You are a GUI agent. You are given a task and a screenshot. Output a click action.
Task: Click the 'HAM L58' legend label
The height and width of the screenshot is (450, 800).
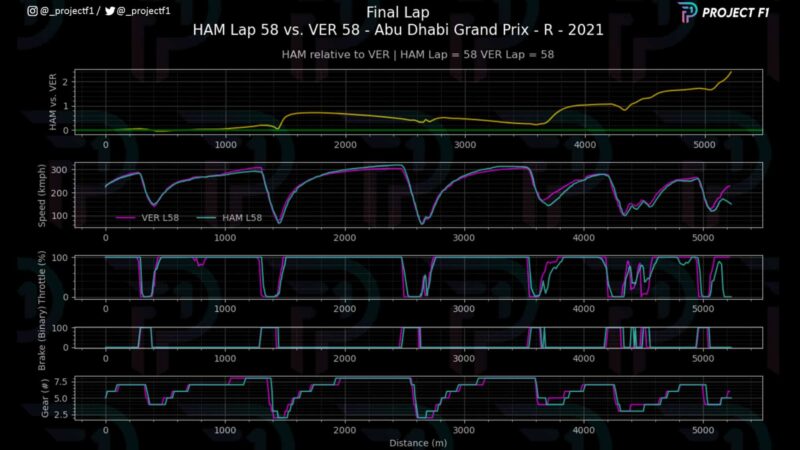click(242, 217)
